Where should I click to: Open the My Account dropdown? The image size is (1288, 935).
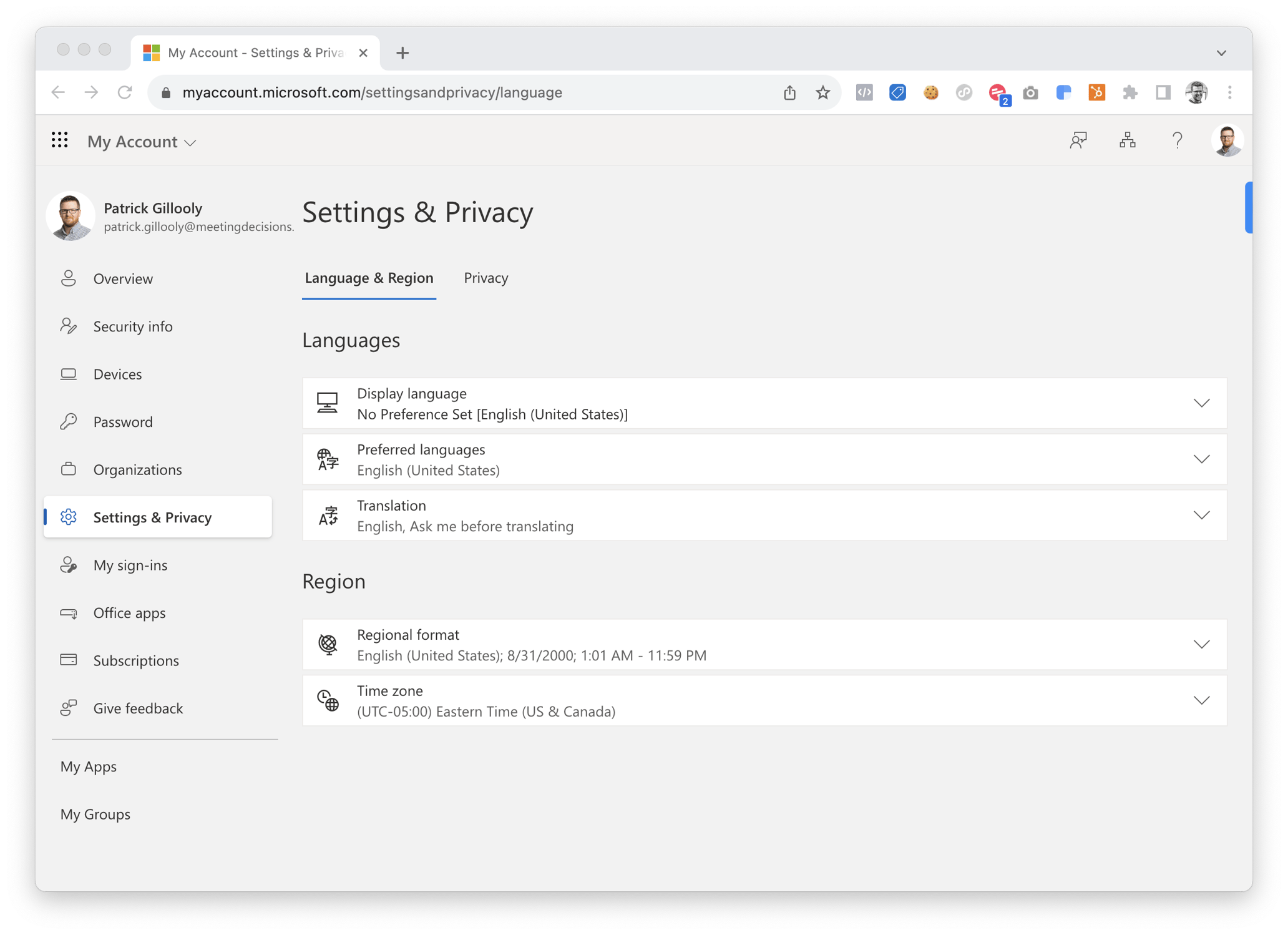tap(190, 142)
